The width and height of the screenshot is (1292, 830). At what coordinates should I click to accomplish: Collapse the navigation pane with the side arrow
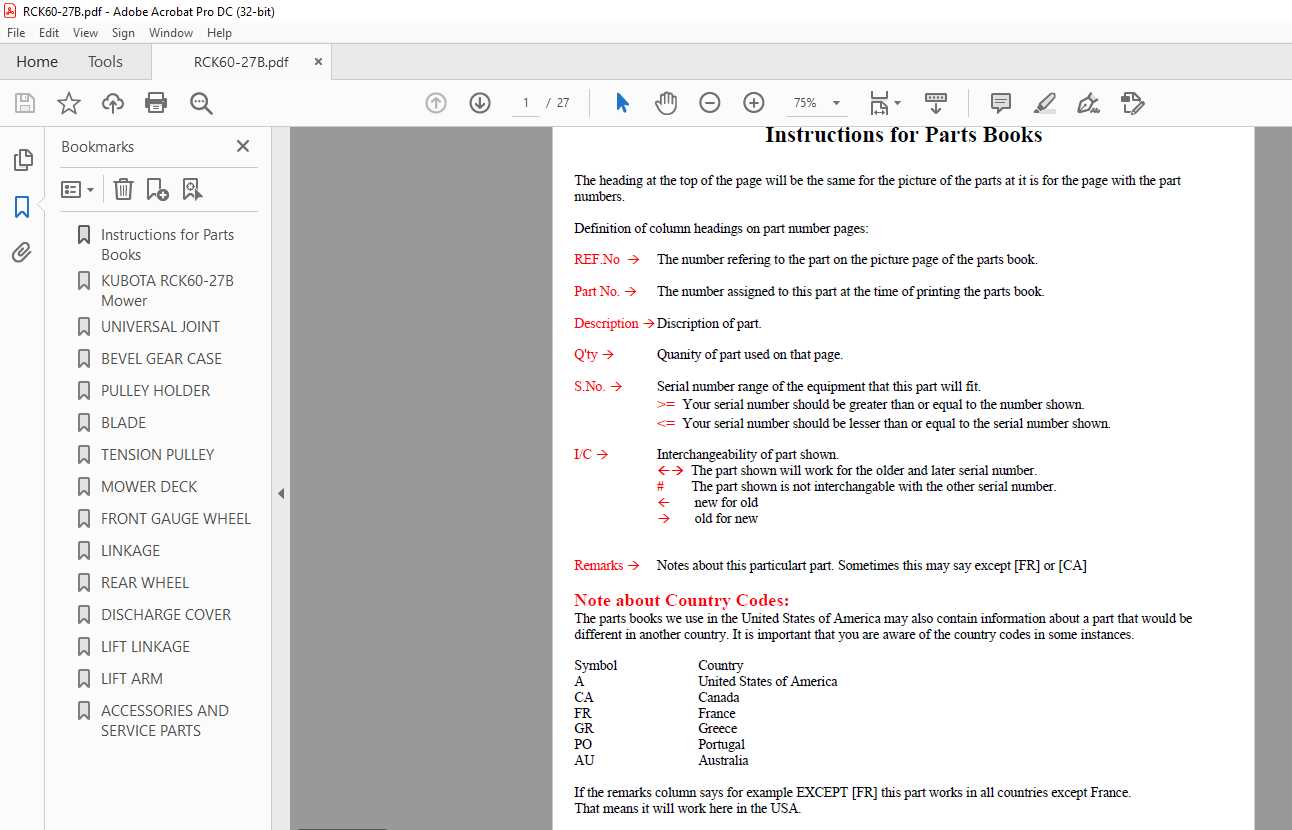click(281, 494)
